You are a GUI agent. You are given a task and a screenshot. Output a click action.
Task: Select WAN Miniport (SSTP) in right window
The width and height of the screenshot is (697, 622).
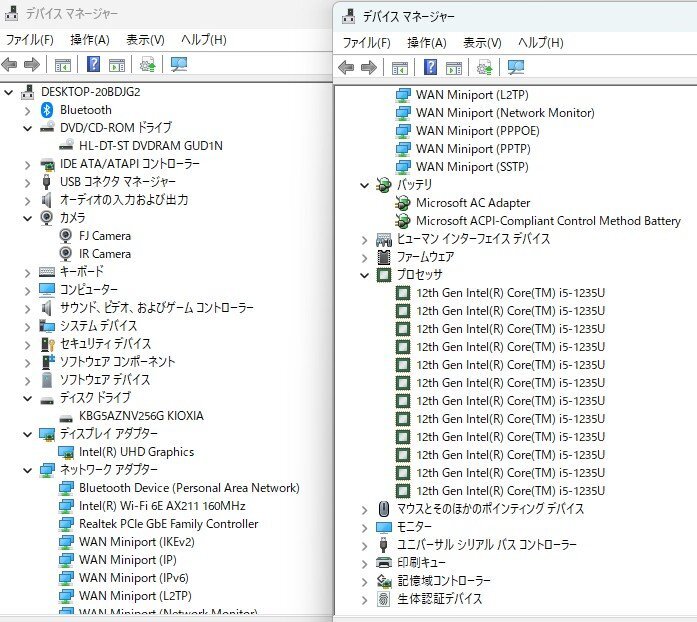(472, 167)
